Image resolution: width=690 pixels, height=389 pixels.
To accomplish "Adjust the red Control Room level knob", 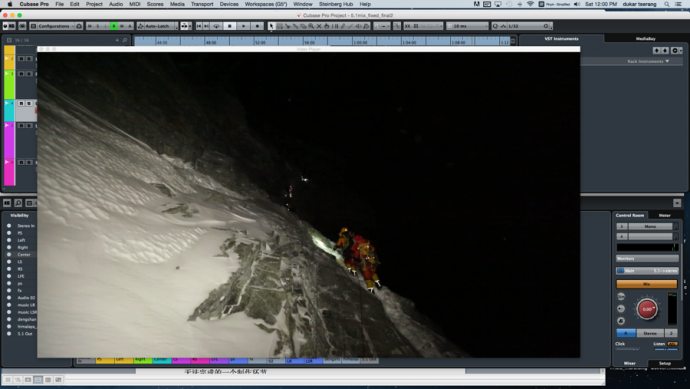I will click(x=647, y=309).
